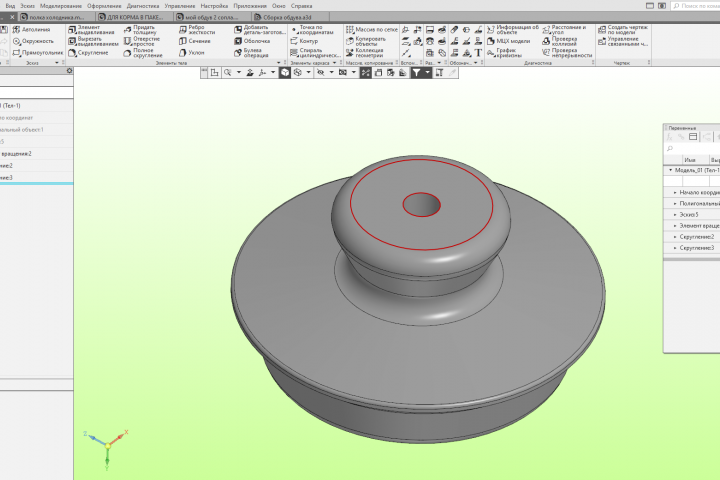Click Спираль цилиндрическая tool
720x480 pixels.
pos(315,53)
